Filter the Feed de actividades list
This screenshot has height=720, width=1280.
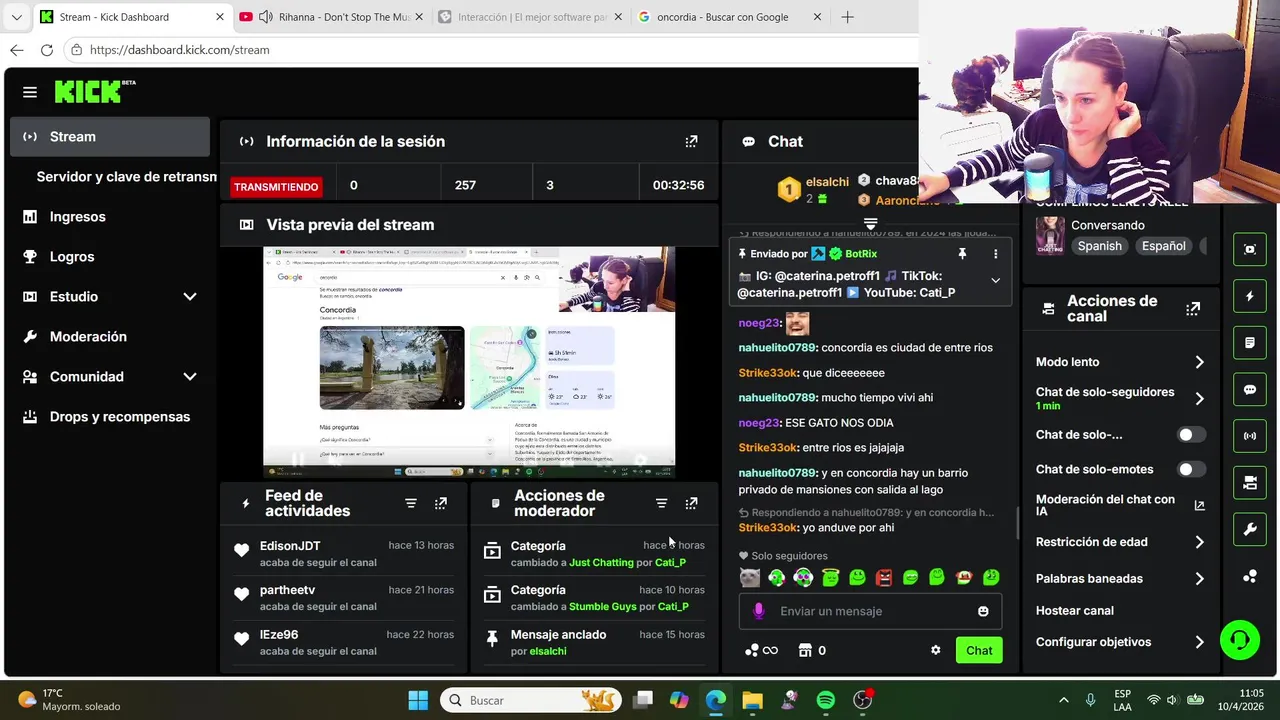tap(411, 503)
